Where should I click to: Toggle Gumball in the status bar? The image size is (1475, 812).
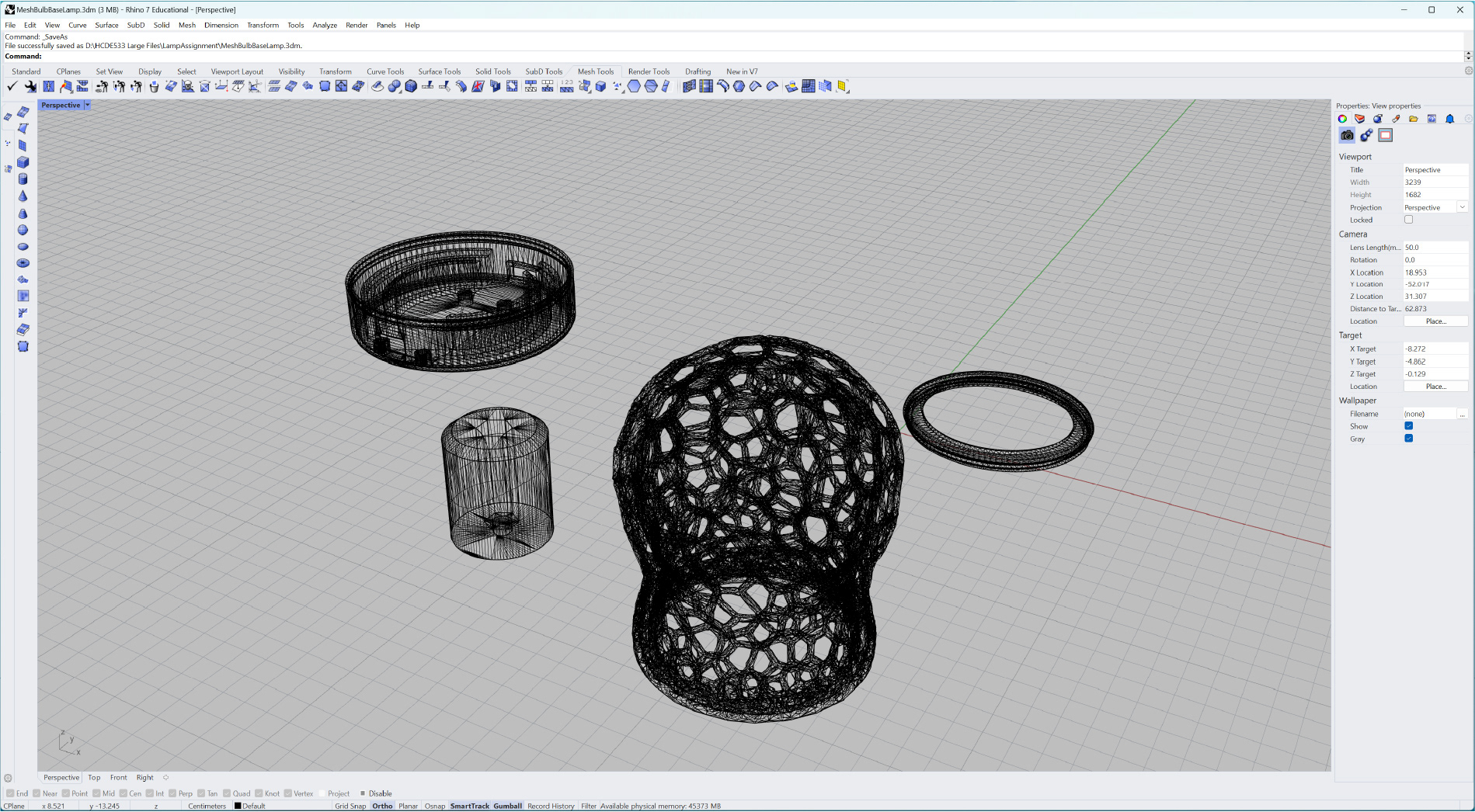point(507,806)
